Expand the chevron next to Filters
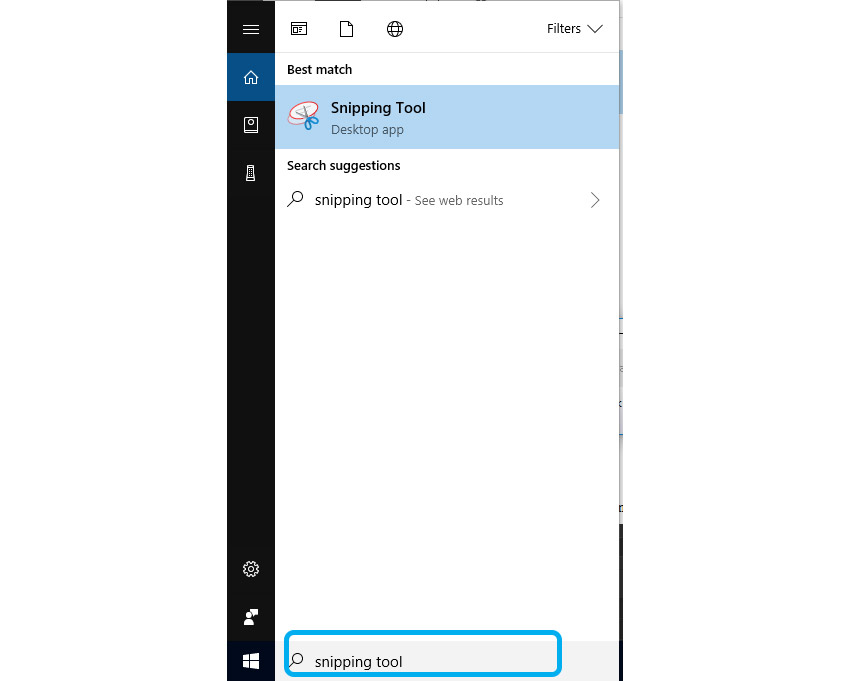 (x=595, y=29)
